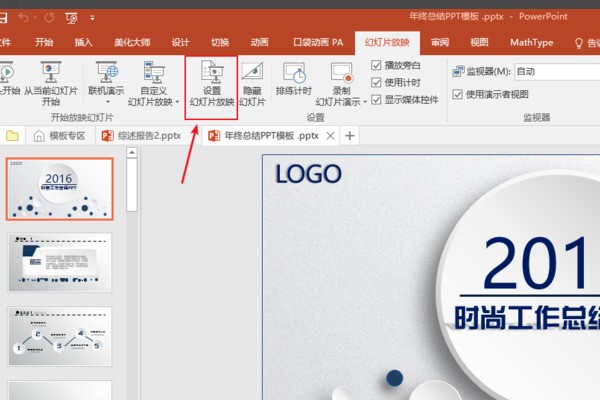The image size is (600, 400).
Task: Toggle the Play Narrations checkbox
Action: [376, 65]
